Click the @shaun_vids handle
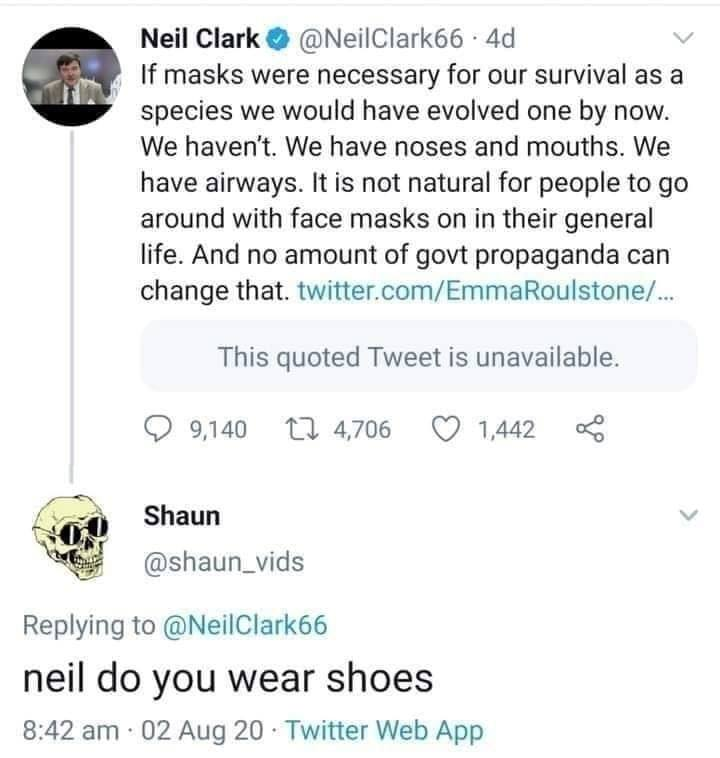The height and width of the screenshot is (758, 720). pos(224,562)
